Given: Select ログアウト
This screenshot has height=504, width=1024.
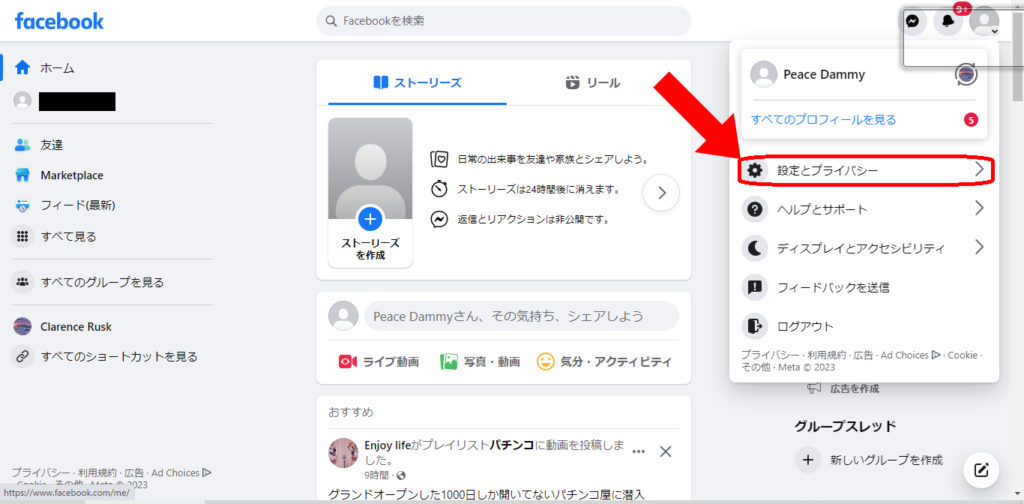Looking at the screenshot, I should click(864, 326).
